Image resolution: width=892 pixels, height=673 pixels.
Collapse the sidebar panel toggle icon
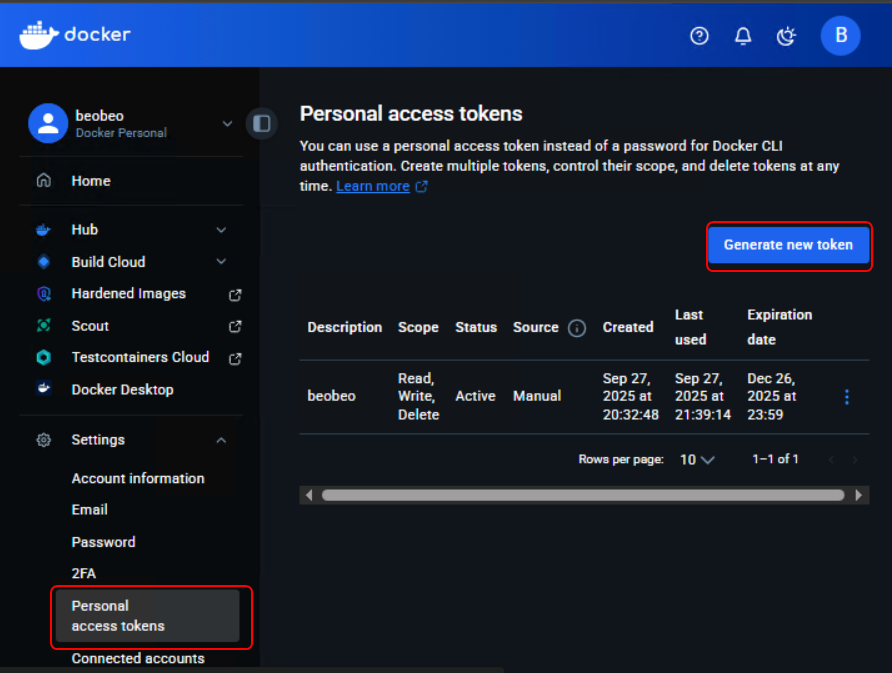click(x=262, y=123)
